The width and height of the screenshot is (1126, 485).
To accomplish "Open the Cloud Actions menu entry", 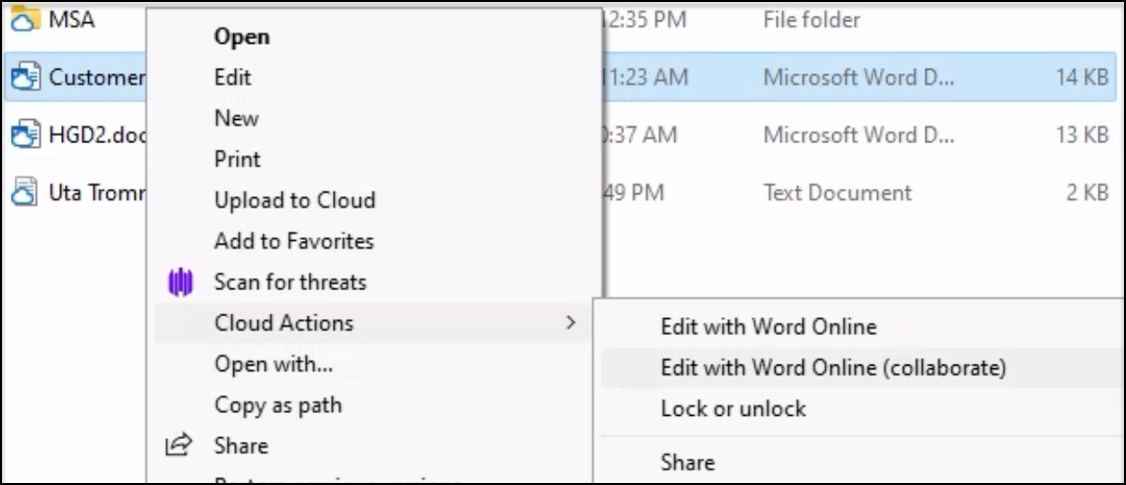I will pyautogui.click(x=283, y=323).
